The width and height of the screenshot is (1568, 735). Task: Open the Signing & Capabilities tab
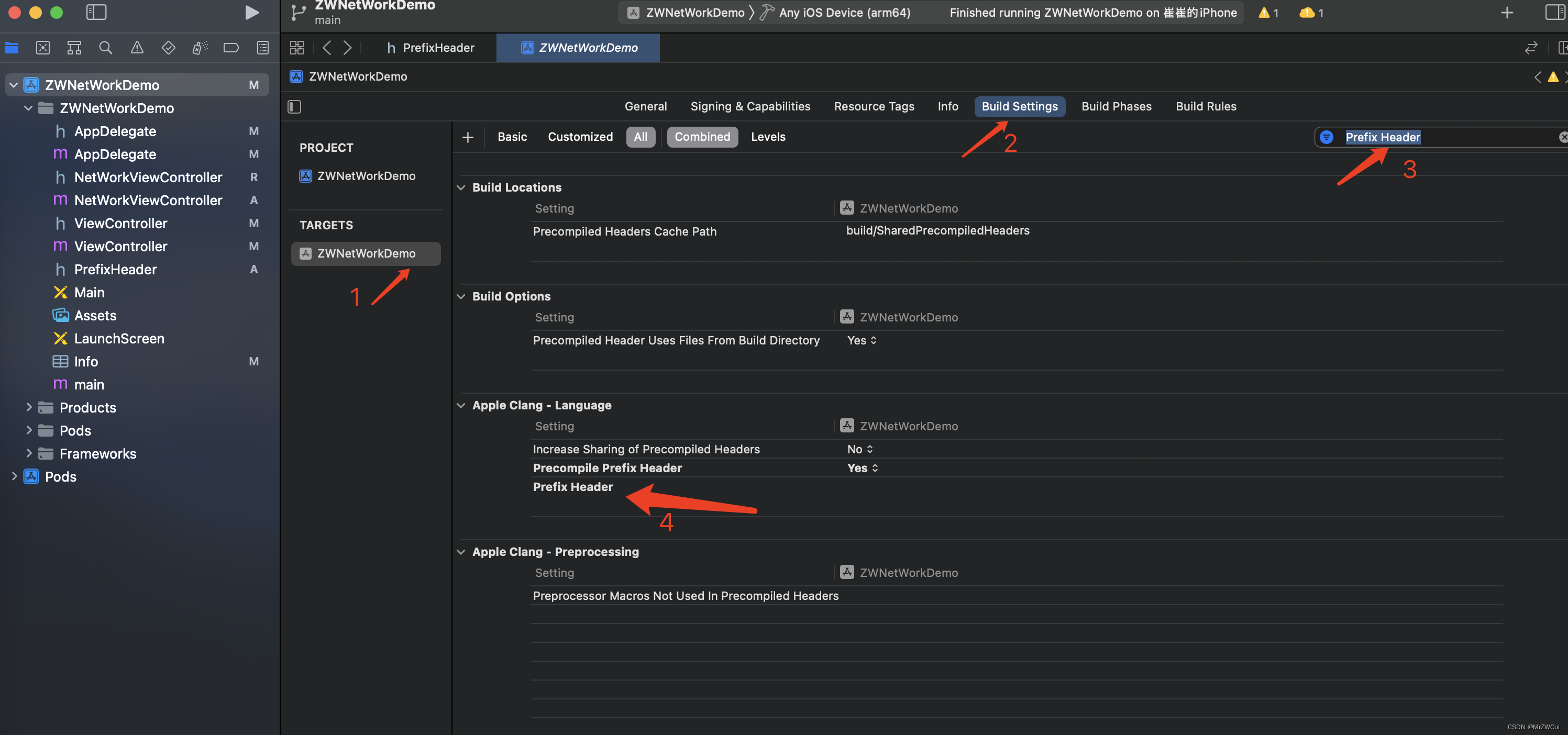(x=750, y=106)
